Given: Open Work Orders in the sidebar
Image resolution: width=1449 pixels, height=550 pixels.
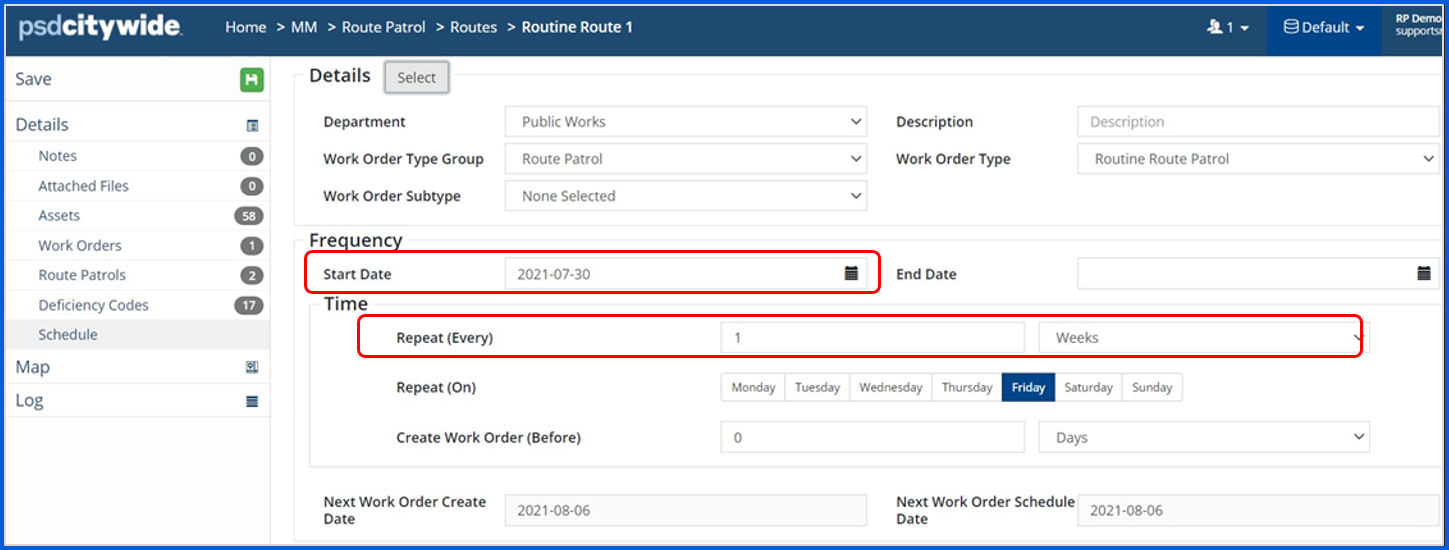Looking at the screenshot, I should click(80, 245).
